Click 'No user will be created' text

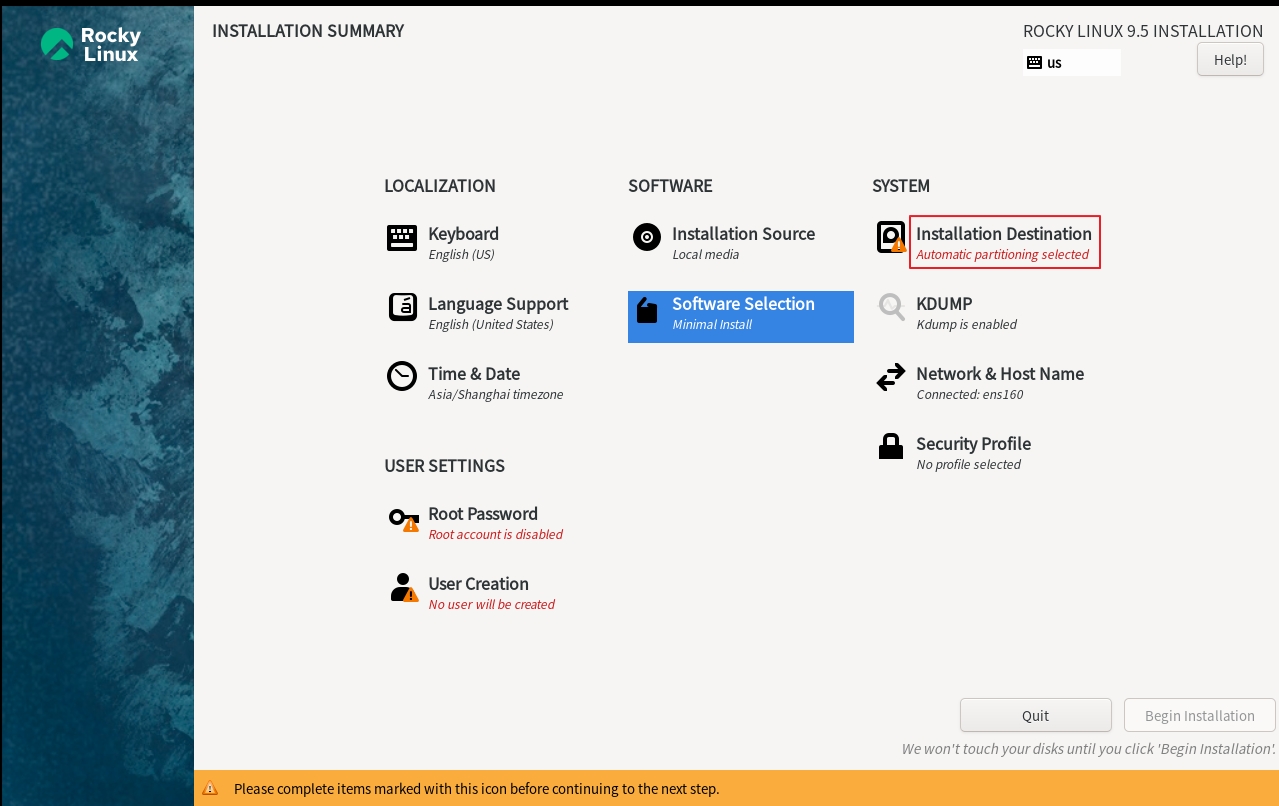coord(491,605)
